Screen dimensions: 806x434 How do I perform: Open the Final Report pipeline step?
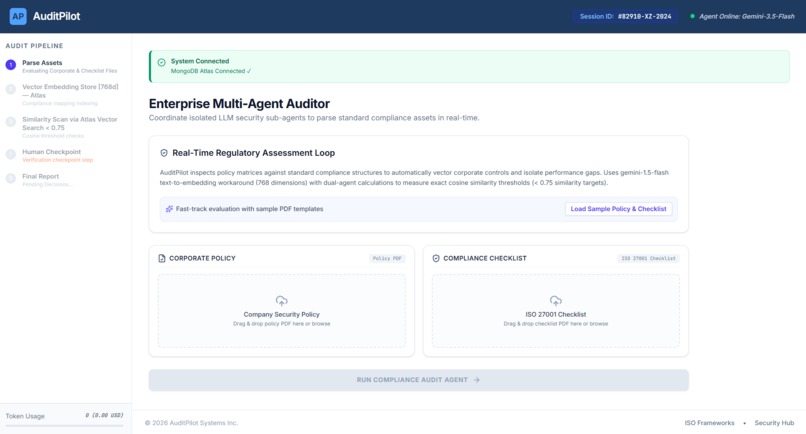(x=64, y=180)
